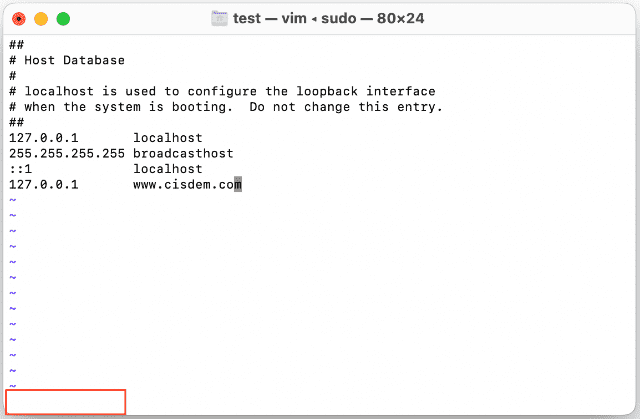Click the first blue tilde empty line
This screenshot has height=419, width=640.
pyautogui.click(x=12, y=200)
